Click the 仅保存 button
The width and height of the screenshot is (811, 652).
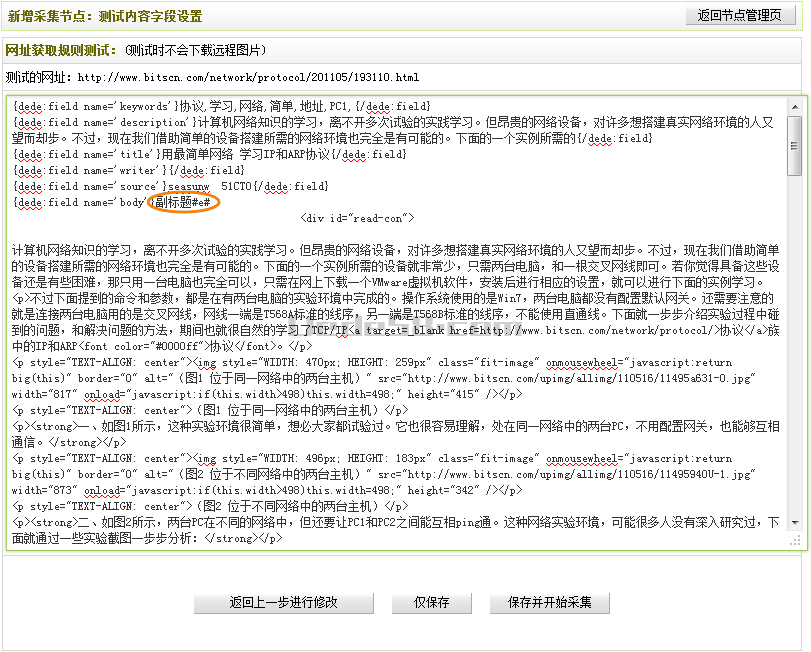point(432,603)
